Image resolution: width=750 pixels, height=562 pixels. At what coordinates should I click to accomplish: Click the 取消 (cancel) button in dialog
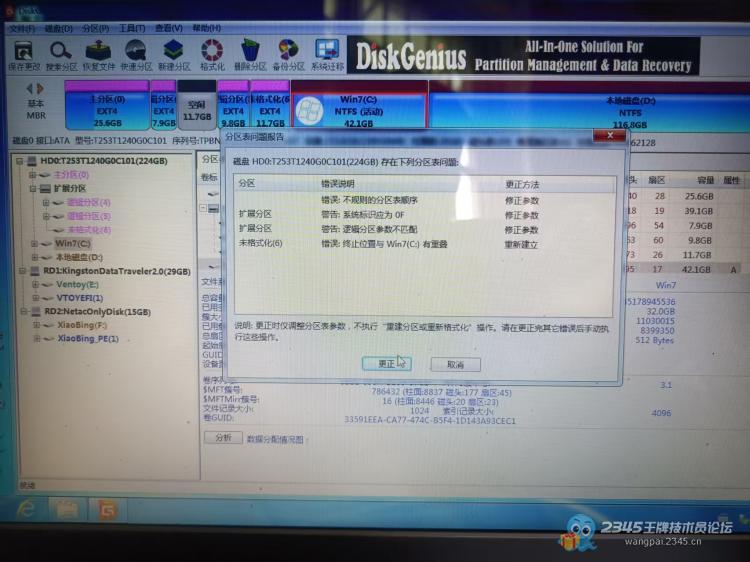[455, 365]
